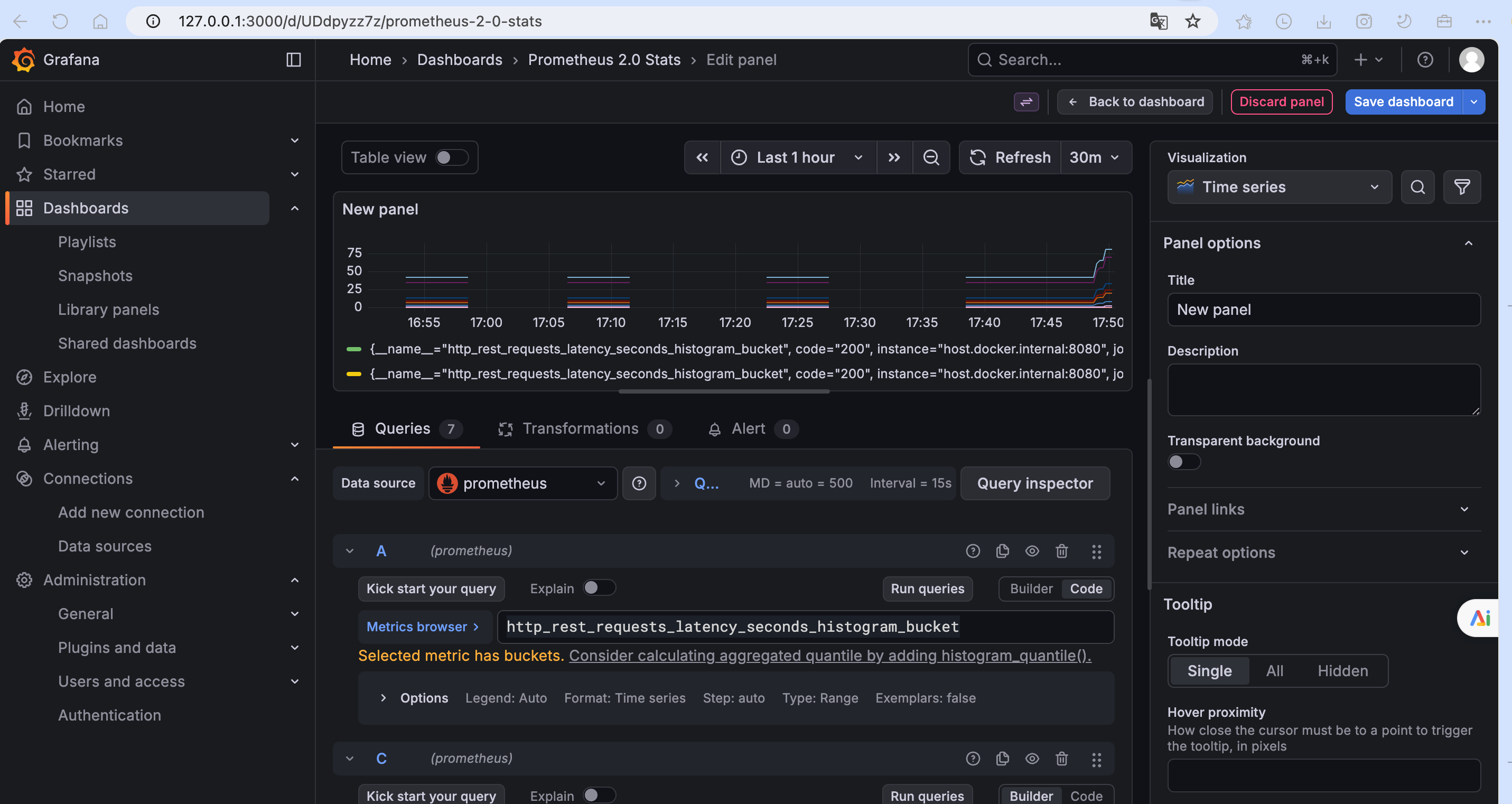Delete query A using the trash icon
This screenshot has height=804, width=1512.
1061,550
